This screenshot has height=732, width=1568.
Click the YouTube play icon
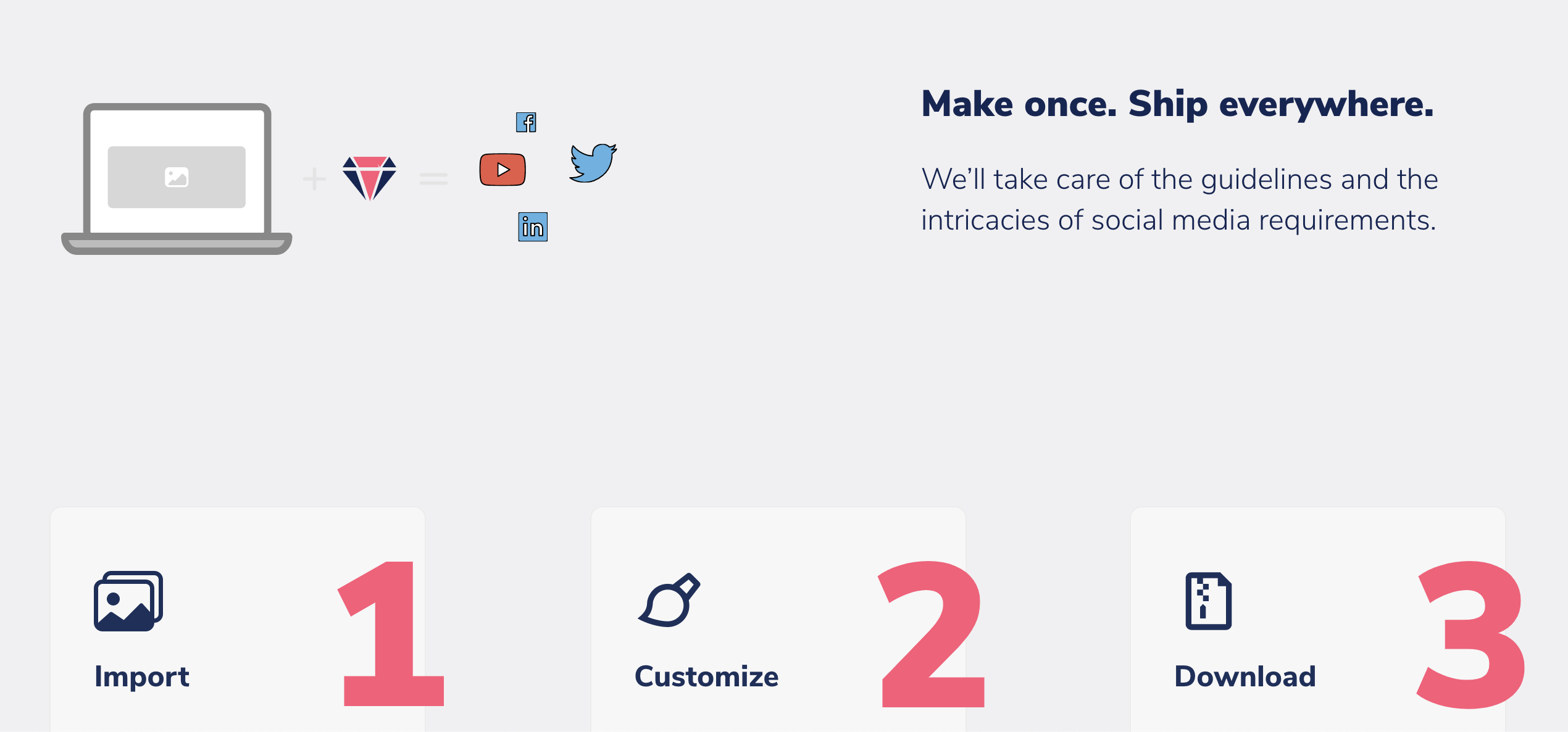(x=503, y=170)
